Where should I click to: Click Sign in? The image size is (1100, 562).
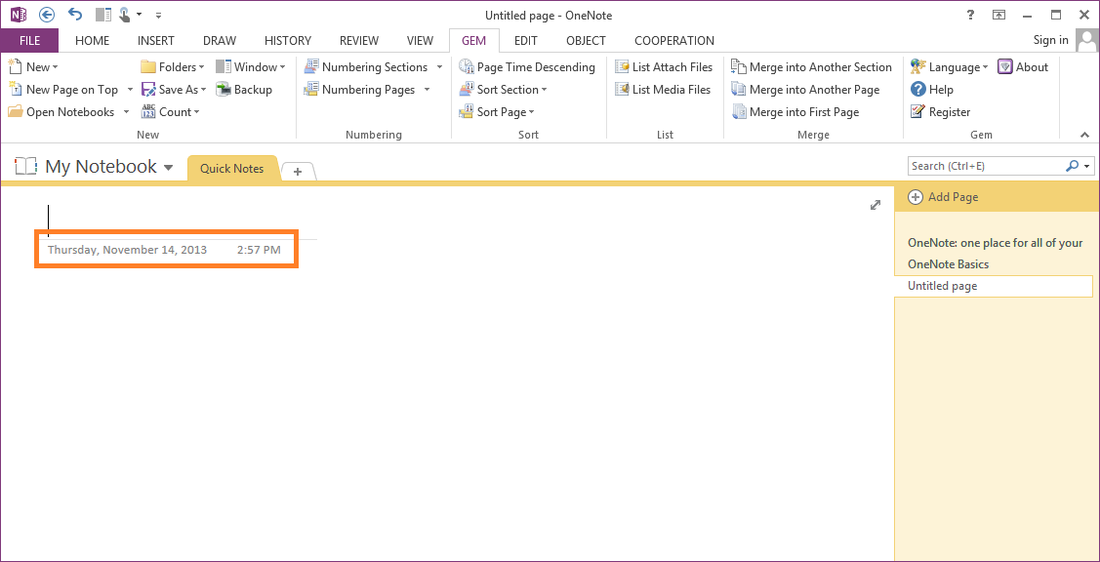[x=1051, y=40]
